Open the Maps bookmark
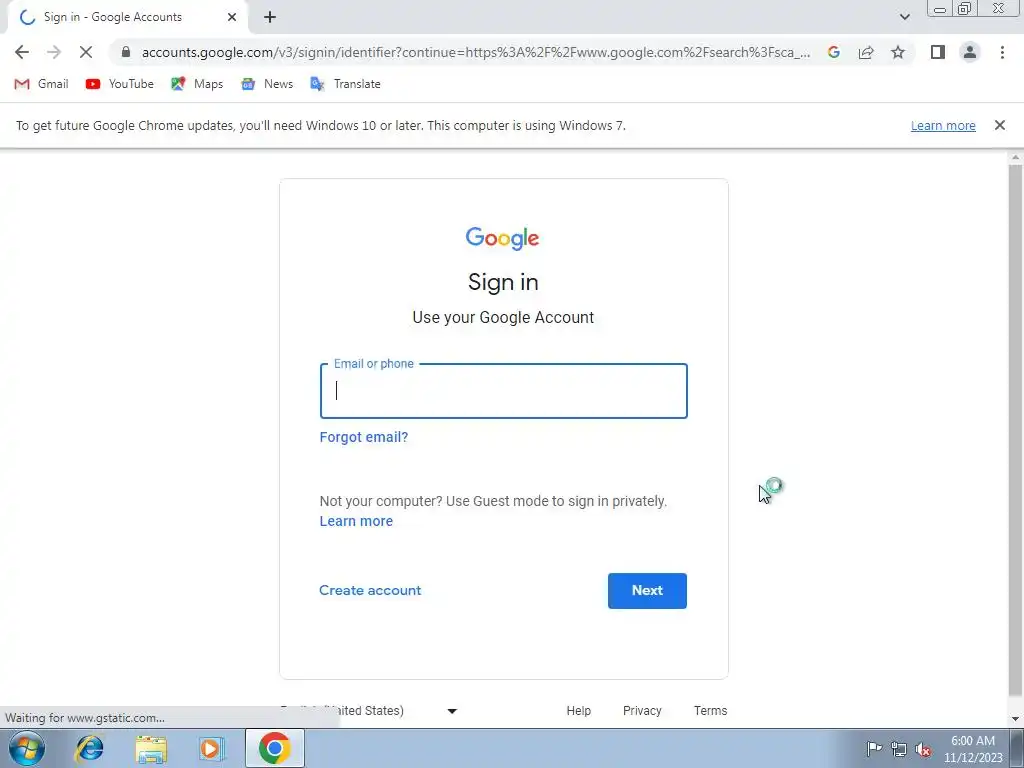 pos(197,84)
